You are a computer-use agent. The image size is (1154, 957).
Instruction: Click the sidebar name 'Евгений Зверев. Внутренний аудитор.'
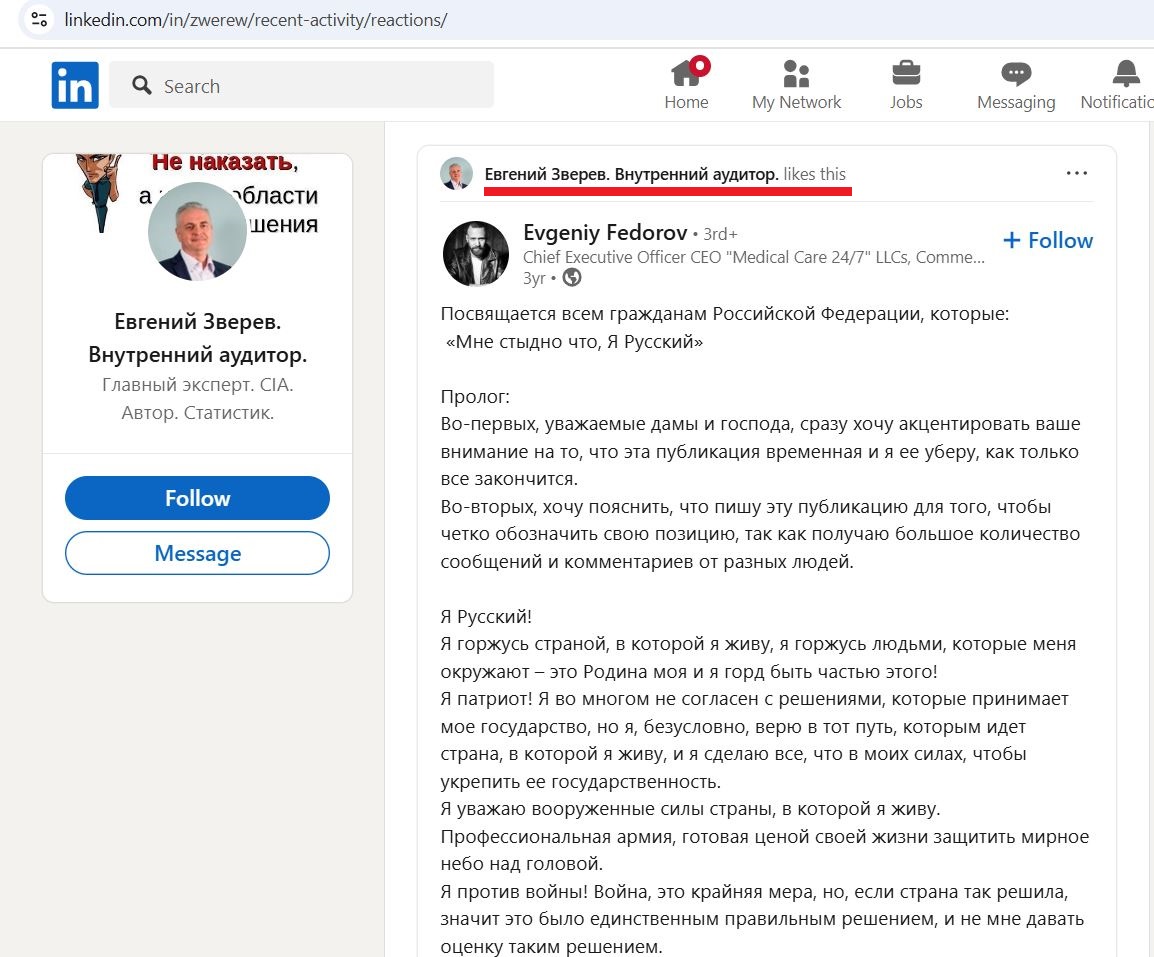[x=197, y=338]
